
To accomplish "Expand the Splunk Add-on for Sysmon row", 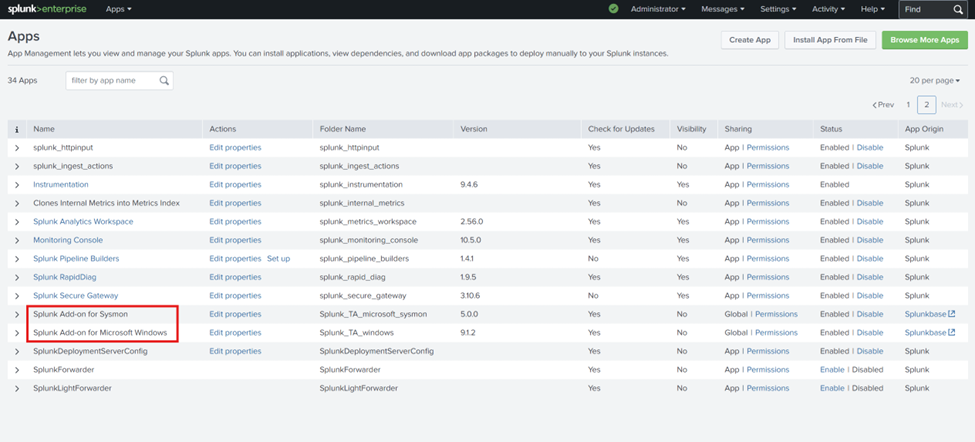I will pos(17,315).
